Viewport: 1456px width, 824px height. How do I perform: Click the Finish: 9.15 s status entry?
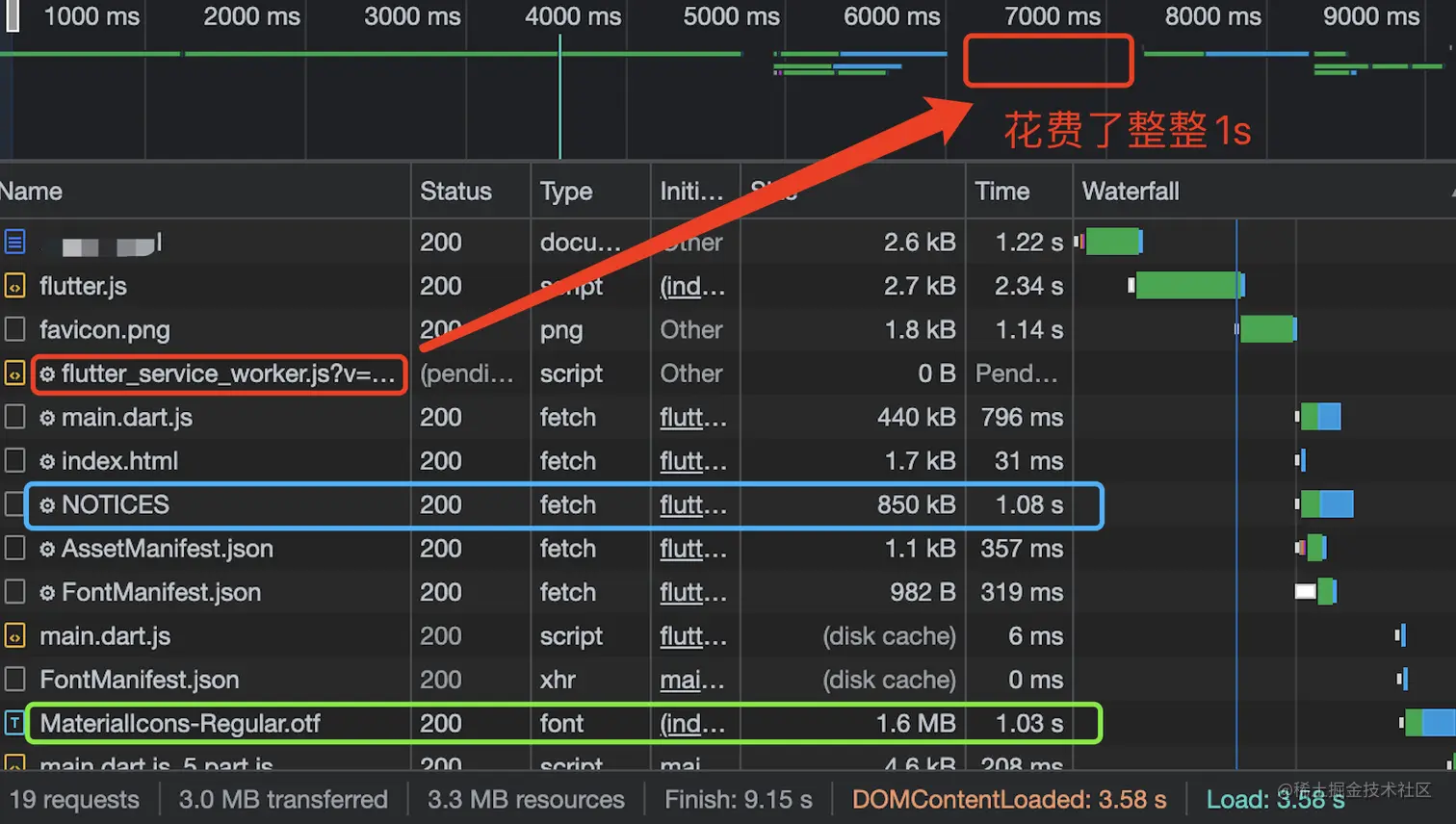(x=739, y=799)
